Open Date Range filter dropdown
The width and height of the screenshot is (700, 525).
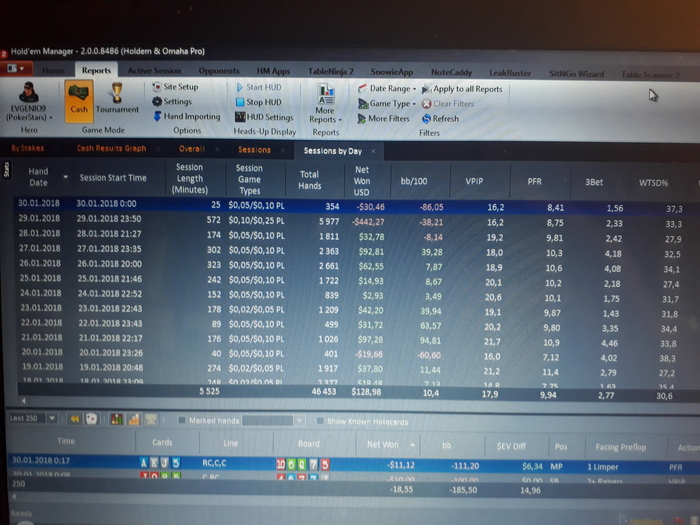pyautogui.click(x=387, y=88)
